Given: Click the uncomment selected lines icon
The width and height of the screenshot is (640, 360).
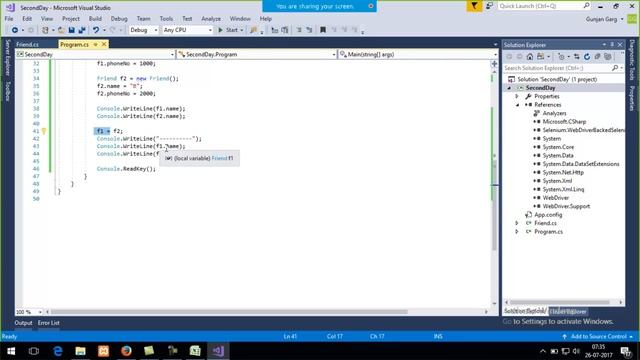Looking at the screenshot, I should (309, 30).
